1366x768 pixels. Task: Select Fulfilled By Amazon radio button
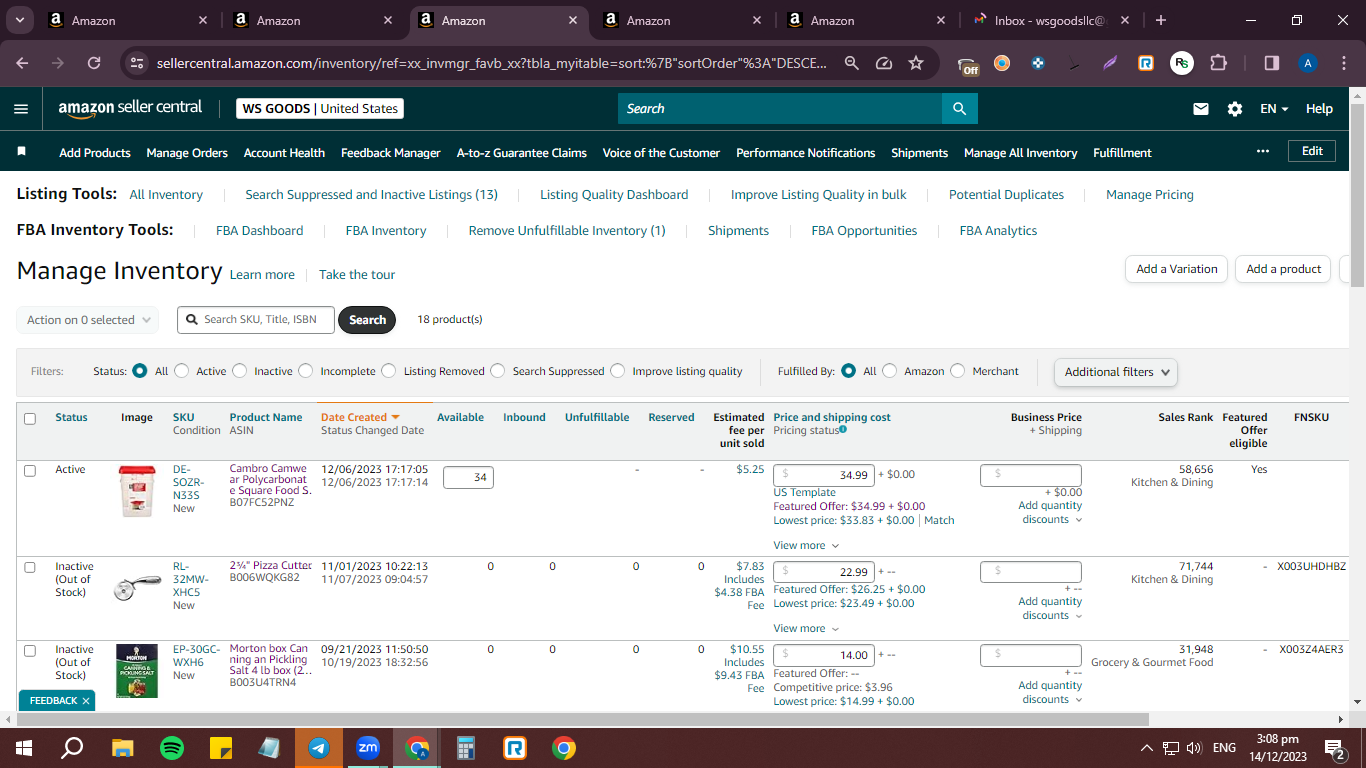(890, 371)
